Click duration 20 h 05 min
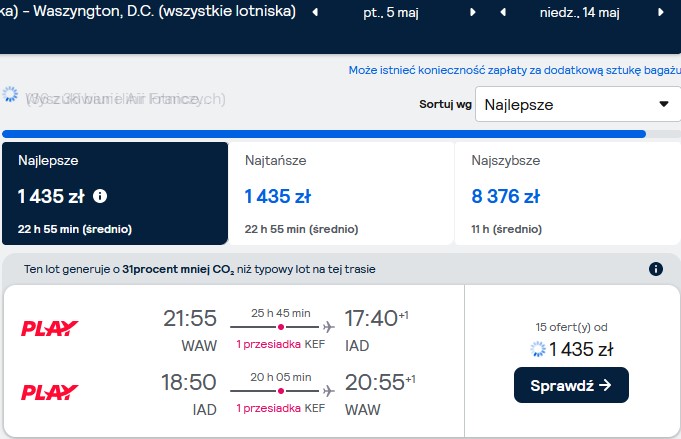 [x=281, y=377]
